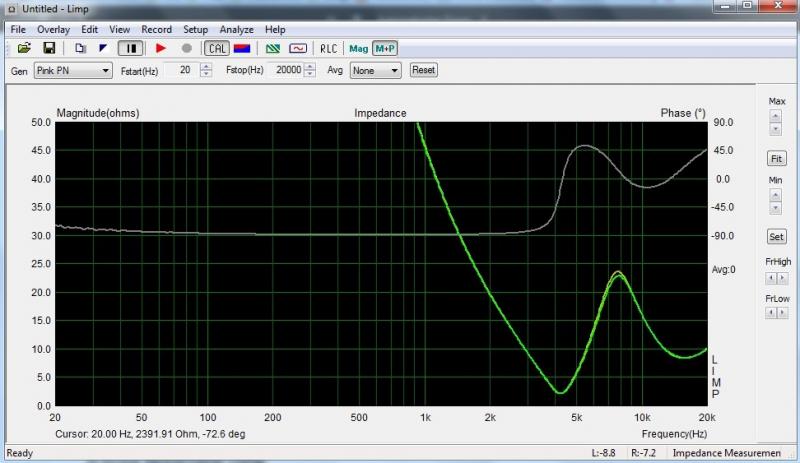Open the Overlay menu
The width and height of the screenshot is (800, 463).
(54, 30)
